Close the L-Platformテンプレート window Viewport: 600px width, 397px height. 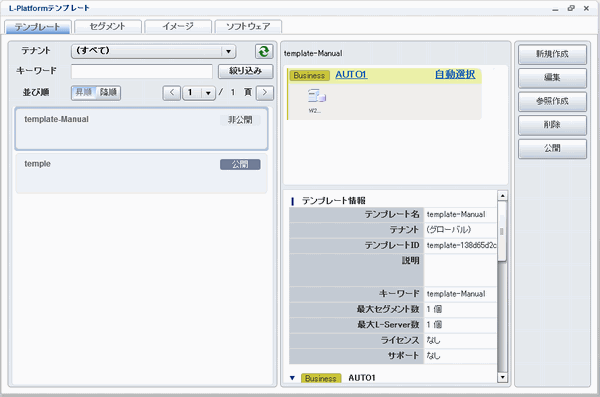pos(586,8)
